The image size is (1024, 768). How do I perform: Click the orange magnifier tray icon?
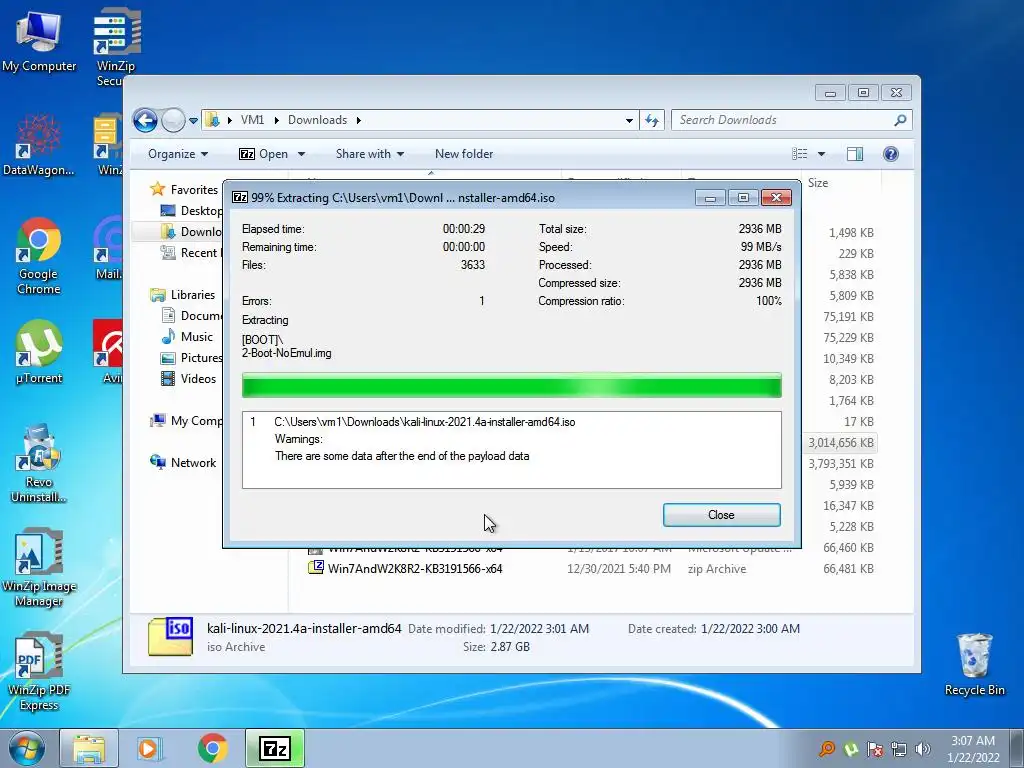click(827, 749)
